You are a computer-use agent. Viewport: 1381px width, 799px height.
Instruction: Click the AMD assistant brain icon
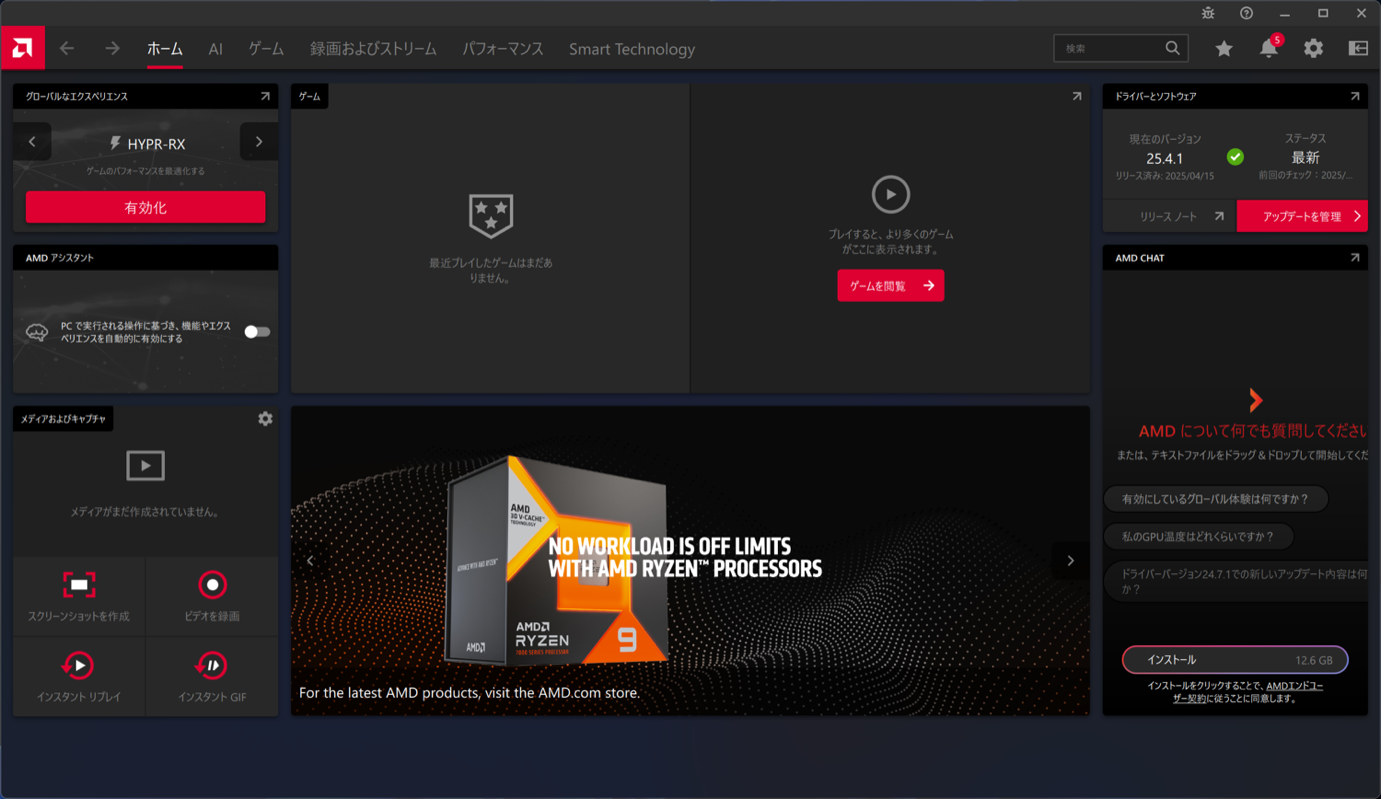click(37, 332)
